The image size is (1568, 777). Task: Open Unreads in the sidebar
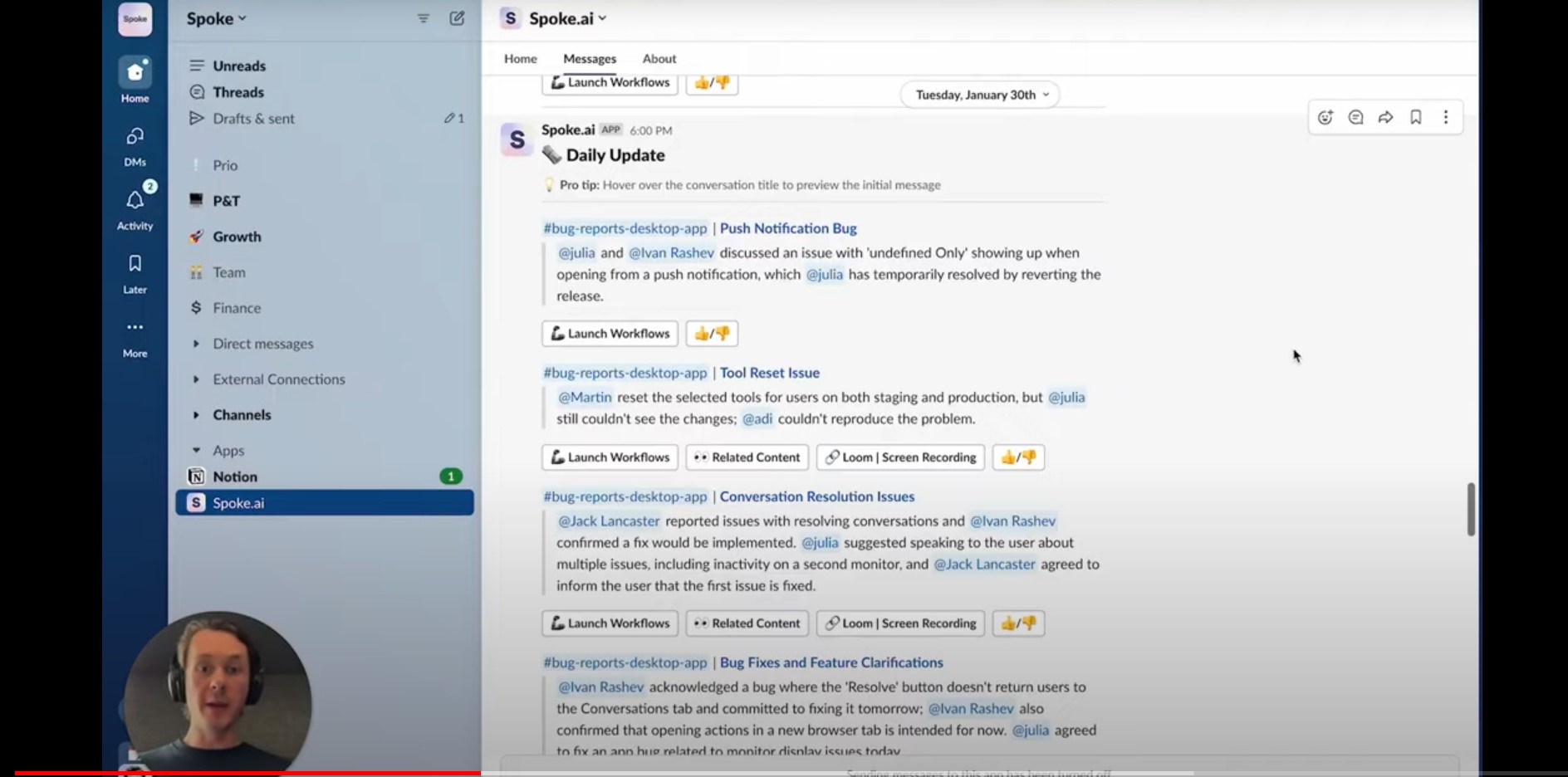click(239, 66)
